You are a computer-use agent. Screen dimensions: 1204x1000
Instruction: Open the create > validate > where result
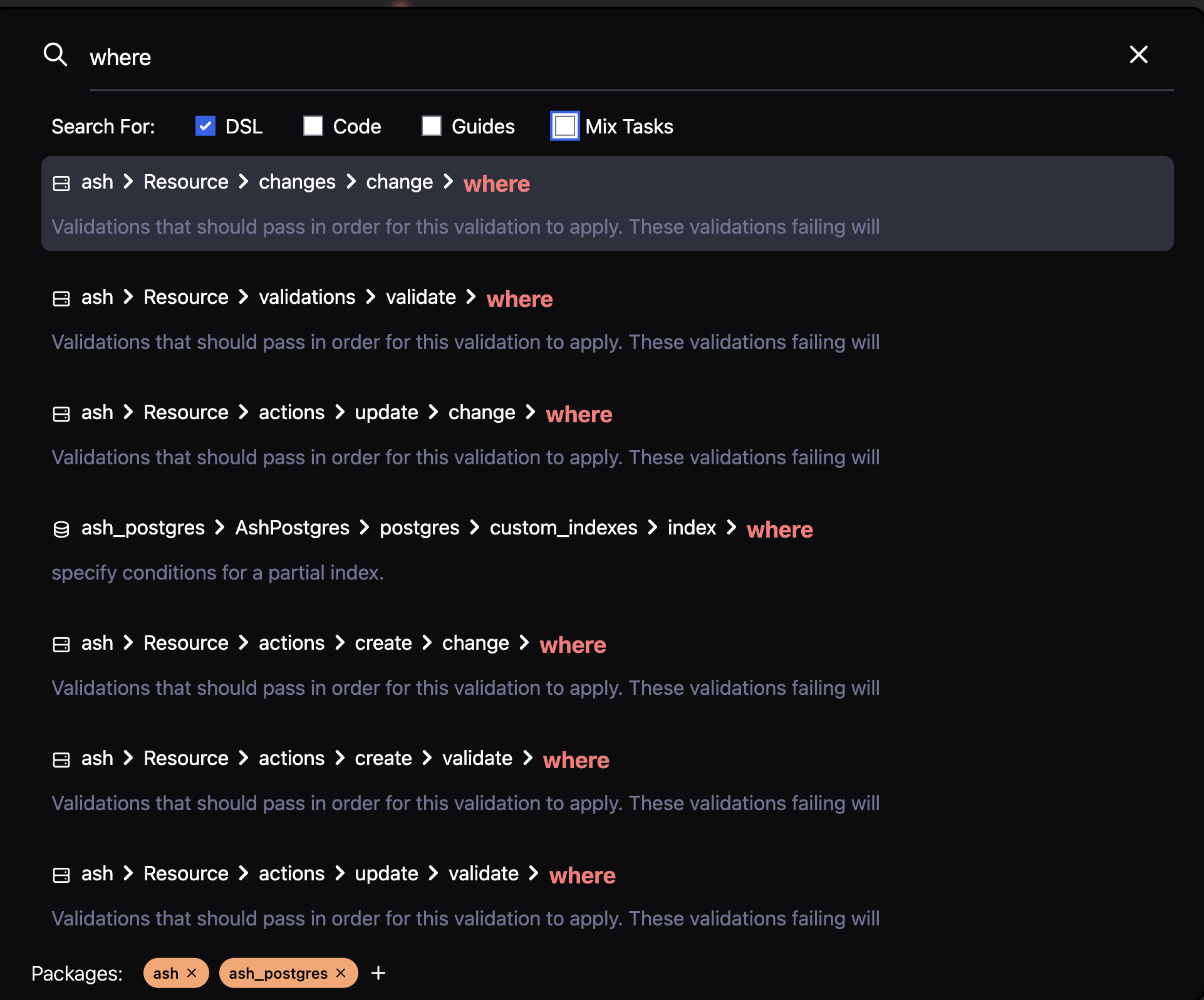607,780
